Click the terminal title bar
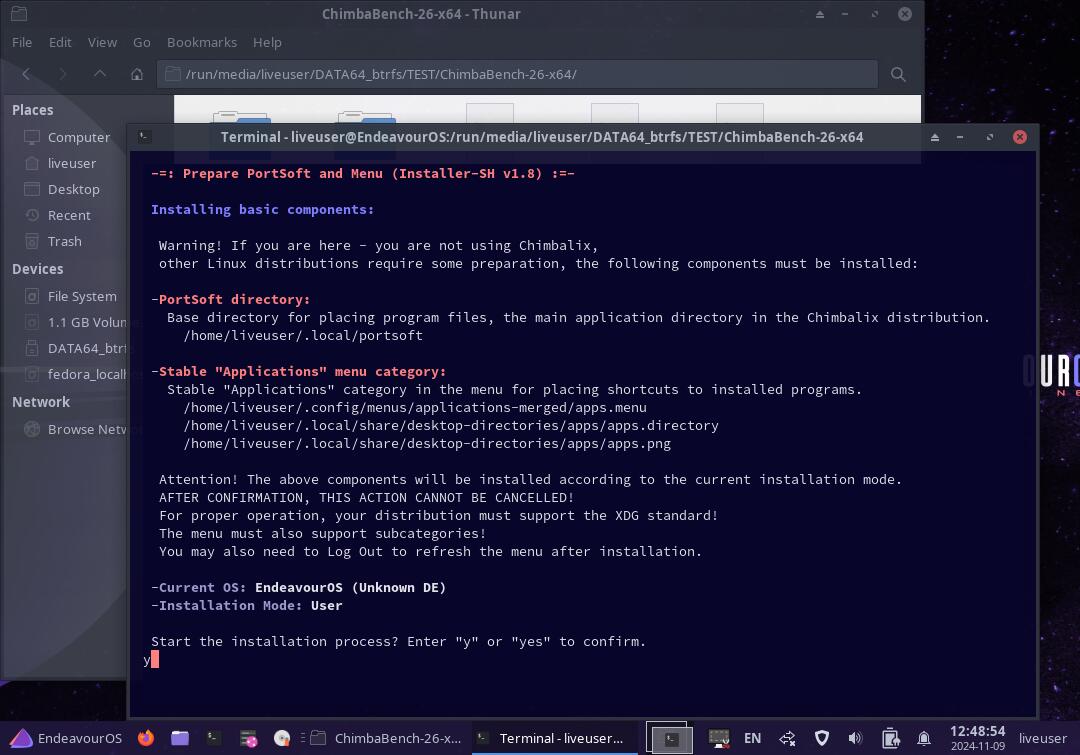The image size is (1080, 755). [541, 137]
